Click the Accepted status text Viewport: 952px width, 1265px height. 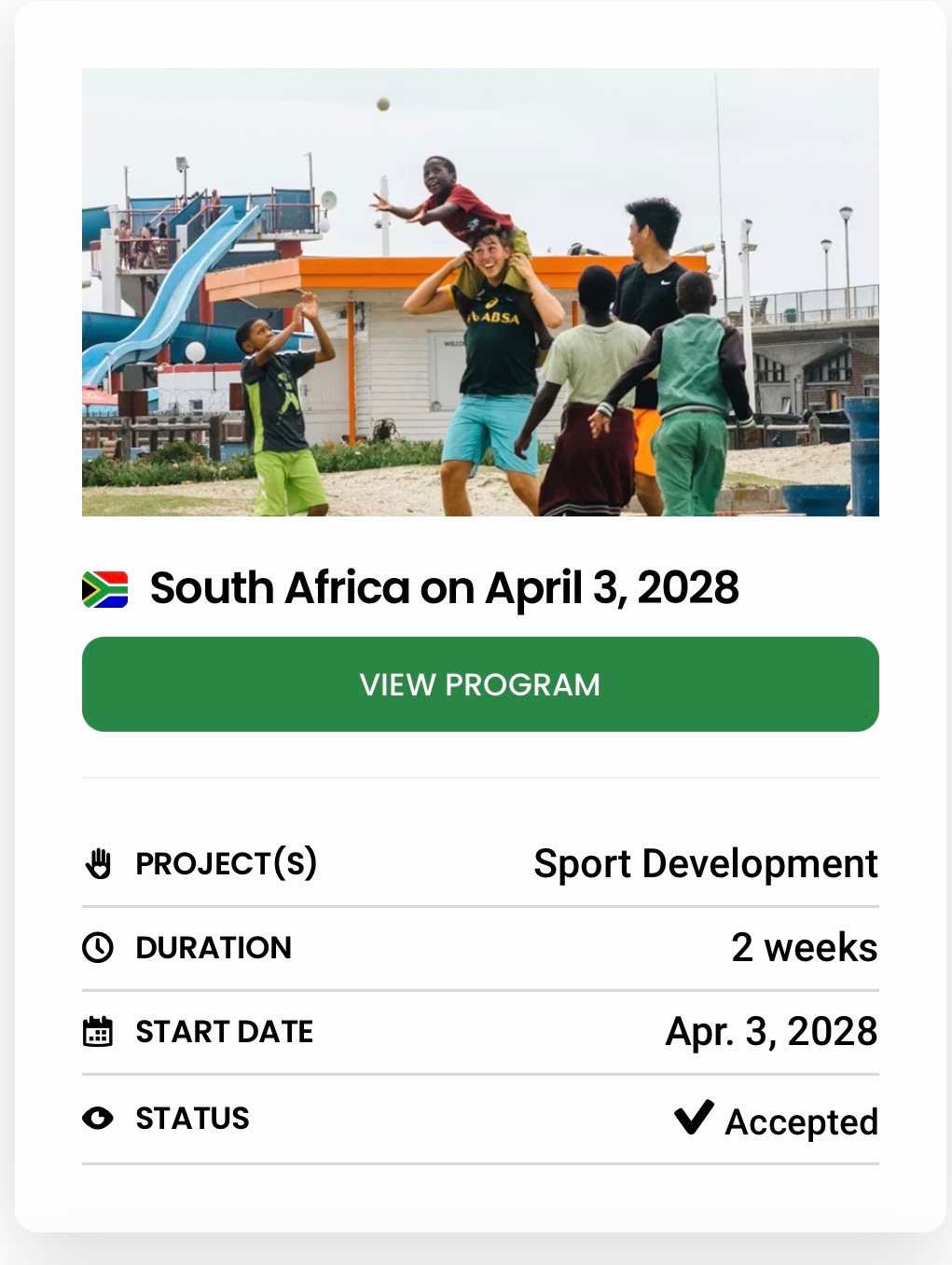point(801,1122)
